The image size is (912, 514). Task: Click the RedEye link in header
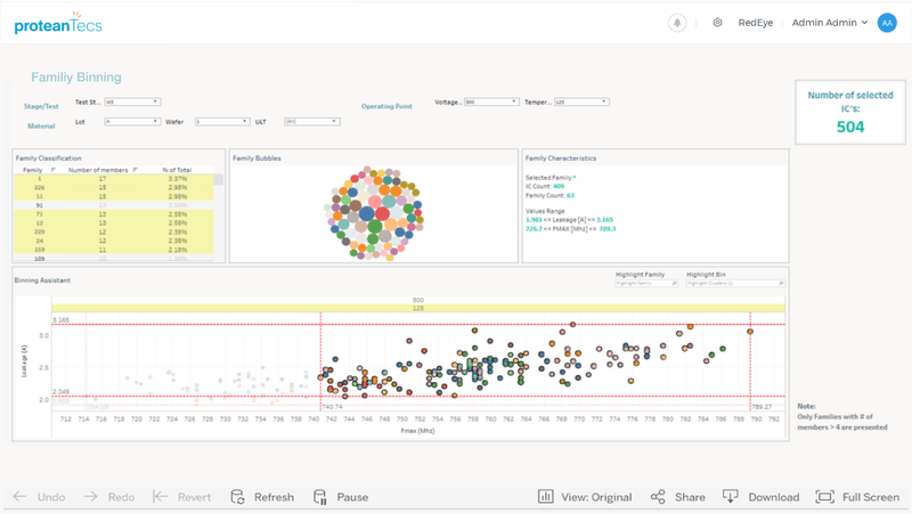click(x=756, y=23)
